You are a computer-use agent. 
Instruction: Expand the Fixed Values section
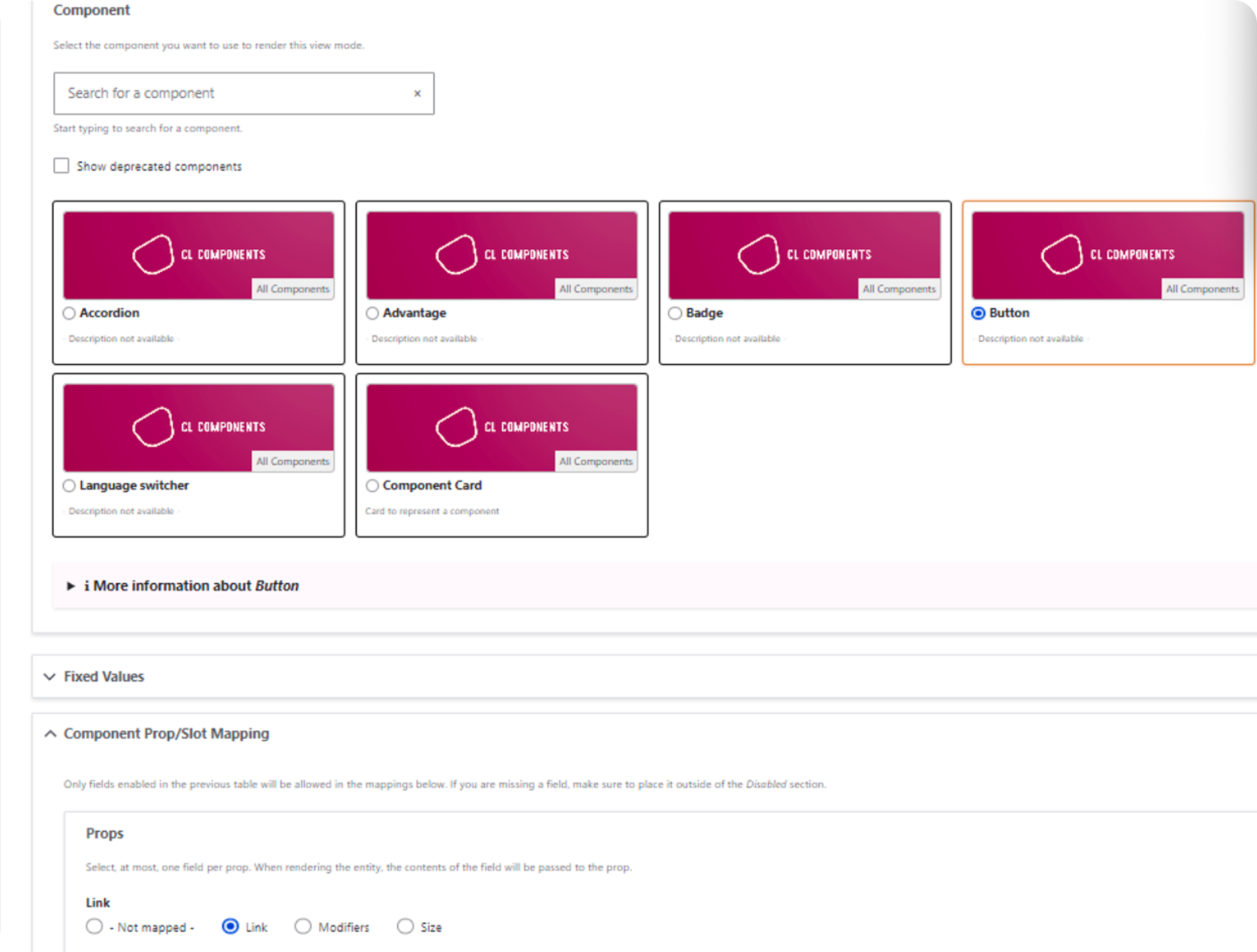coord(104,676)
